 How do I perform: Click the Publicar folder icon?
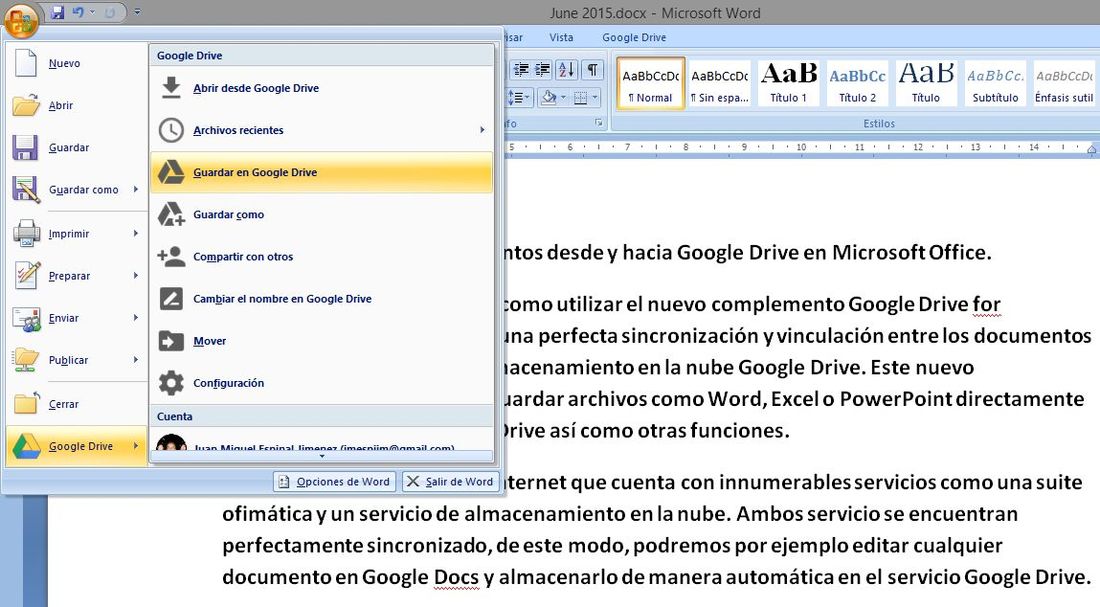tap(26, 360)
